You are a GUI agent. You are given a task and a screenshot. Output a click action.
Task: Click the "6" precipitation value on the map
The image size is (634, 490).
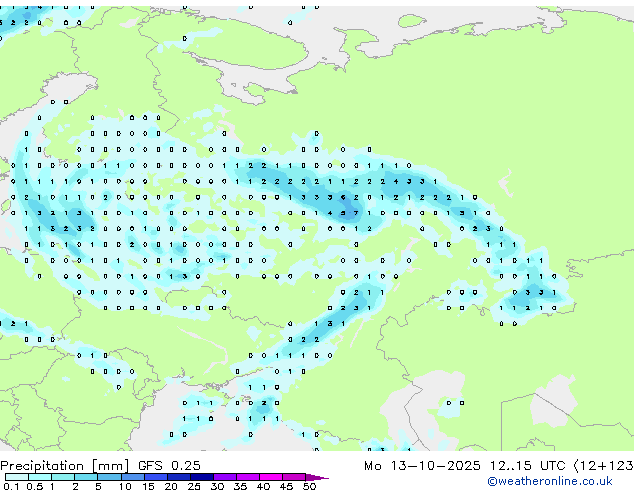point(343,197)
